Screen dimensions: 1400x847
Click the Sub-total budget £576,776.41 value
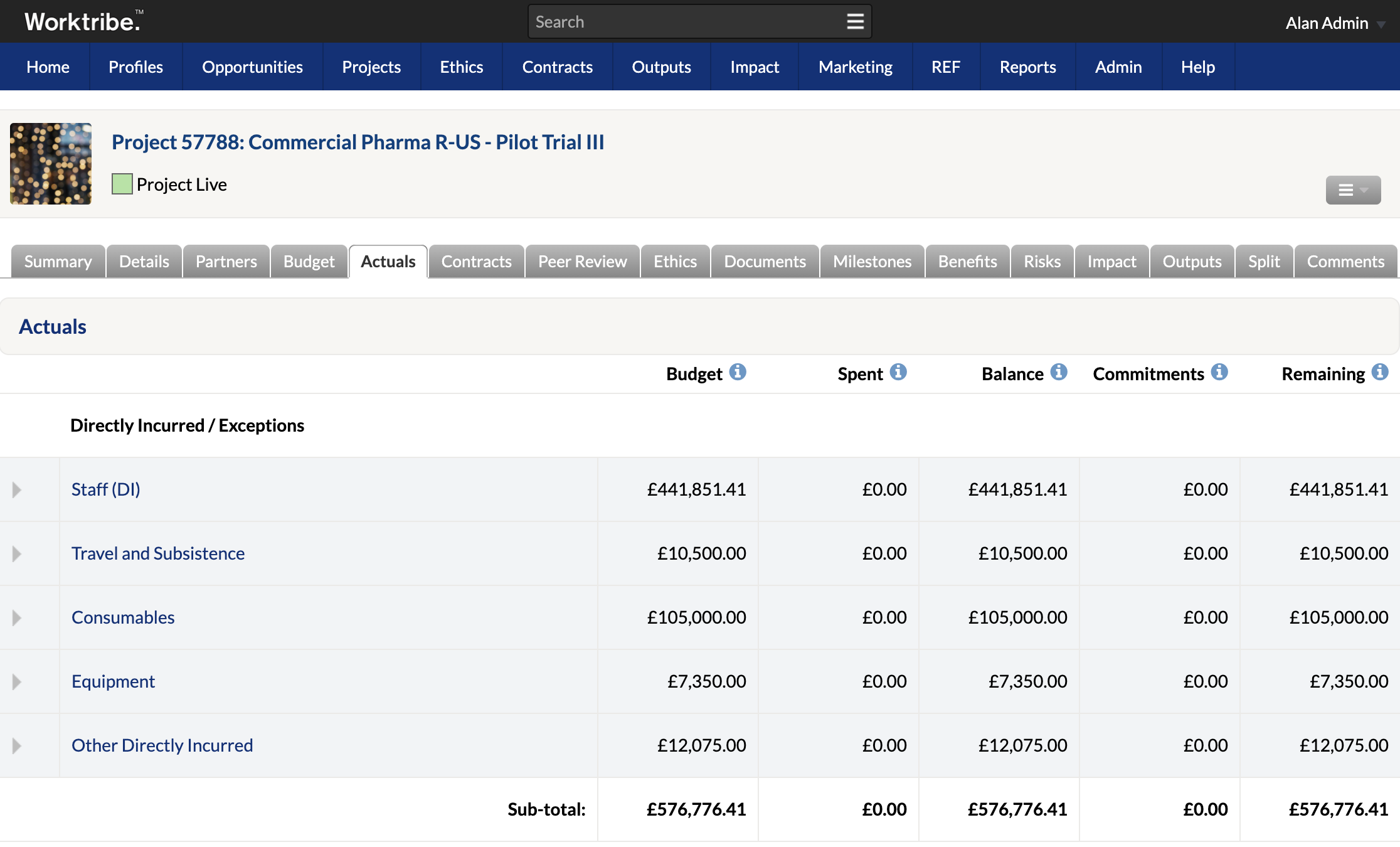click(696, 809)
